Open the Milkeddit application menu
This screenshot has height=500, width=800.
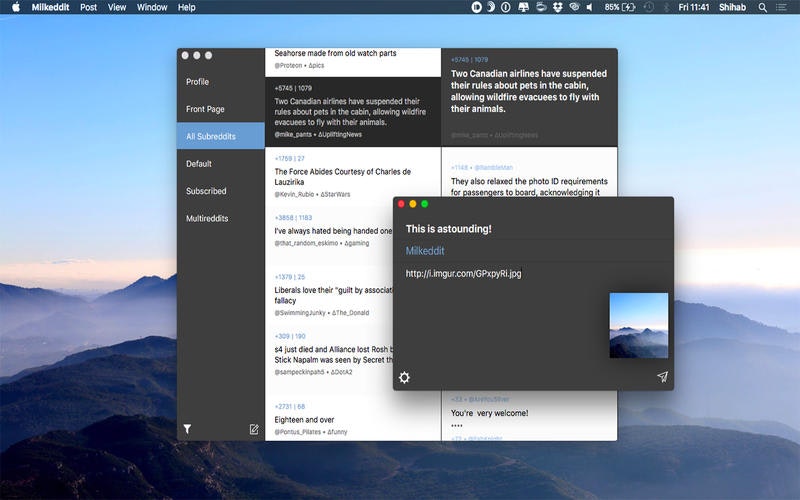[x=50, y=7]
